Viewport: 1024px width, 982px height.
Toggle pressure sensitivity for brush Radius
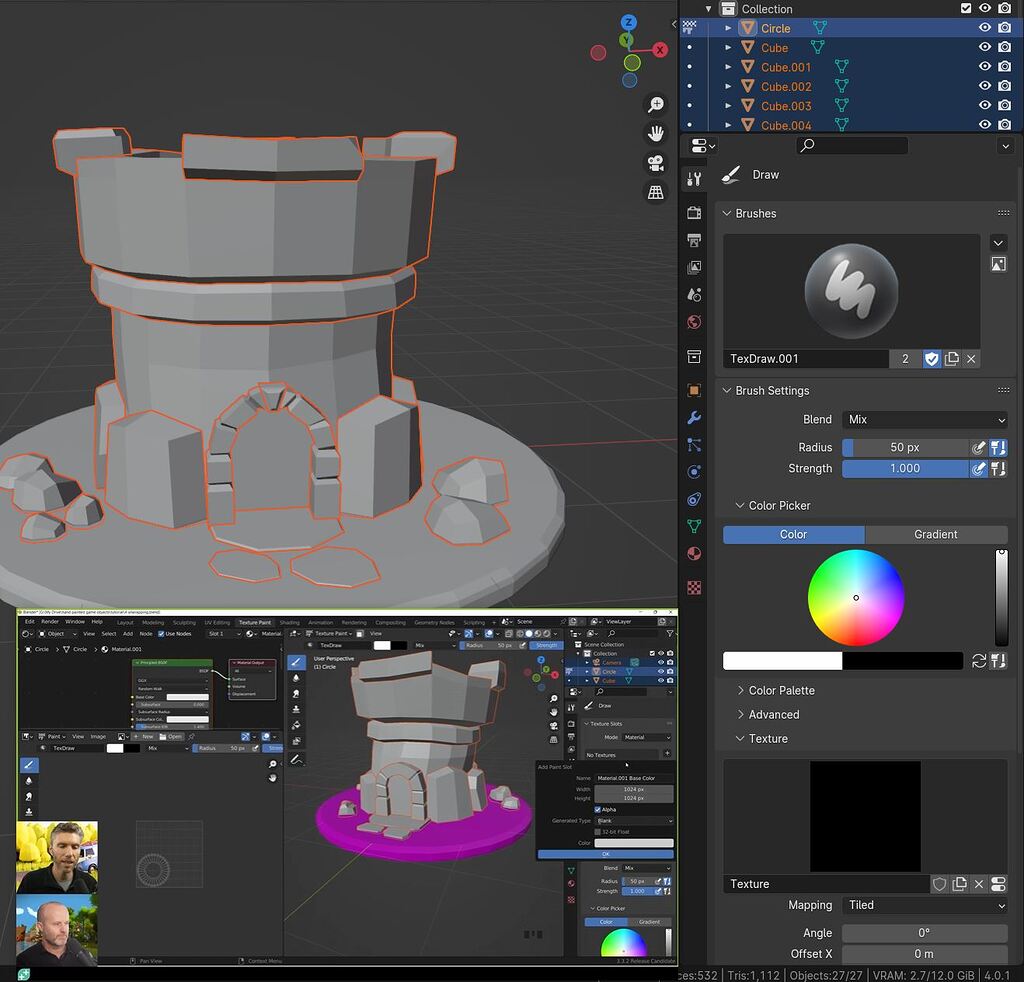click(x=979, y=448)
